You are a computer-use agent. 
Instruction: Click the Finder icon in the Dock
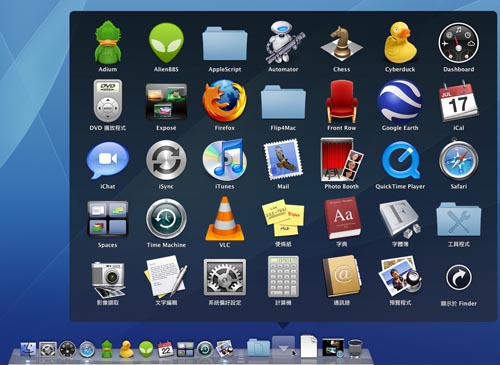tap(28, 349)
